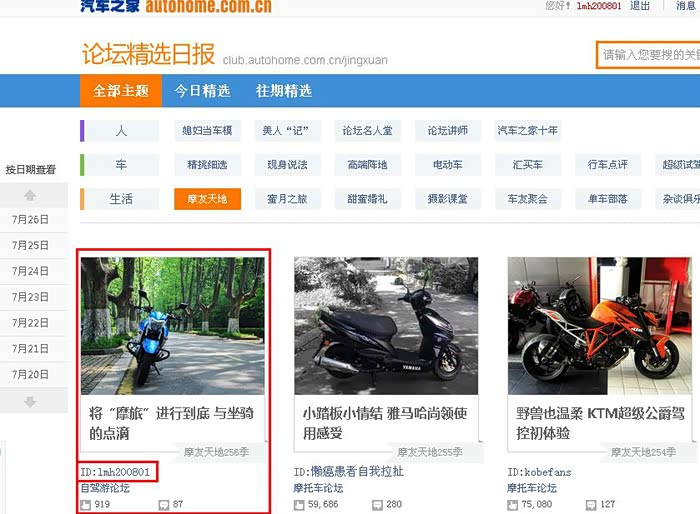
Task: Open the 全部主题 tab
Action: [x=121, y=91]
